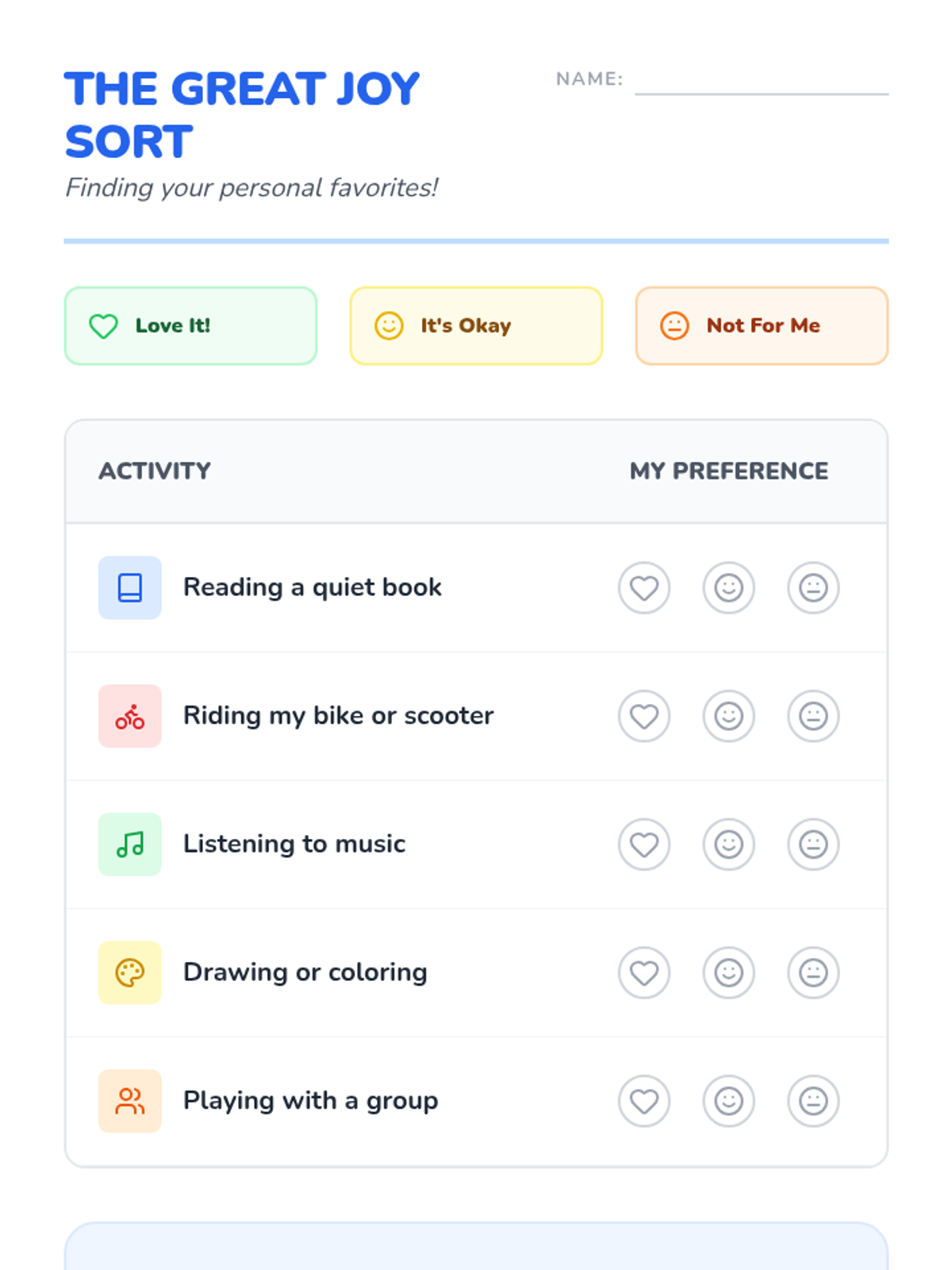Image resolution: width=952 pixels, height=1270 pixels.
Task: Click the yellow paint palette icon
Action: [x=129, y=972]
